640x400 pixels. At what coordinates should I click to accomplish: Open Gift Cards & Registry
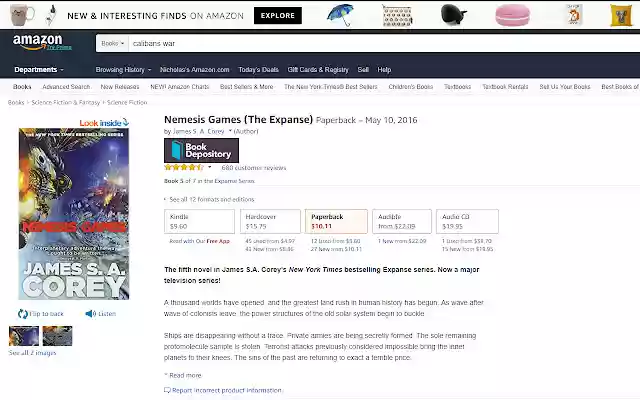click(x=318, y=70)
